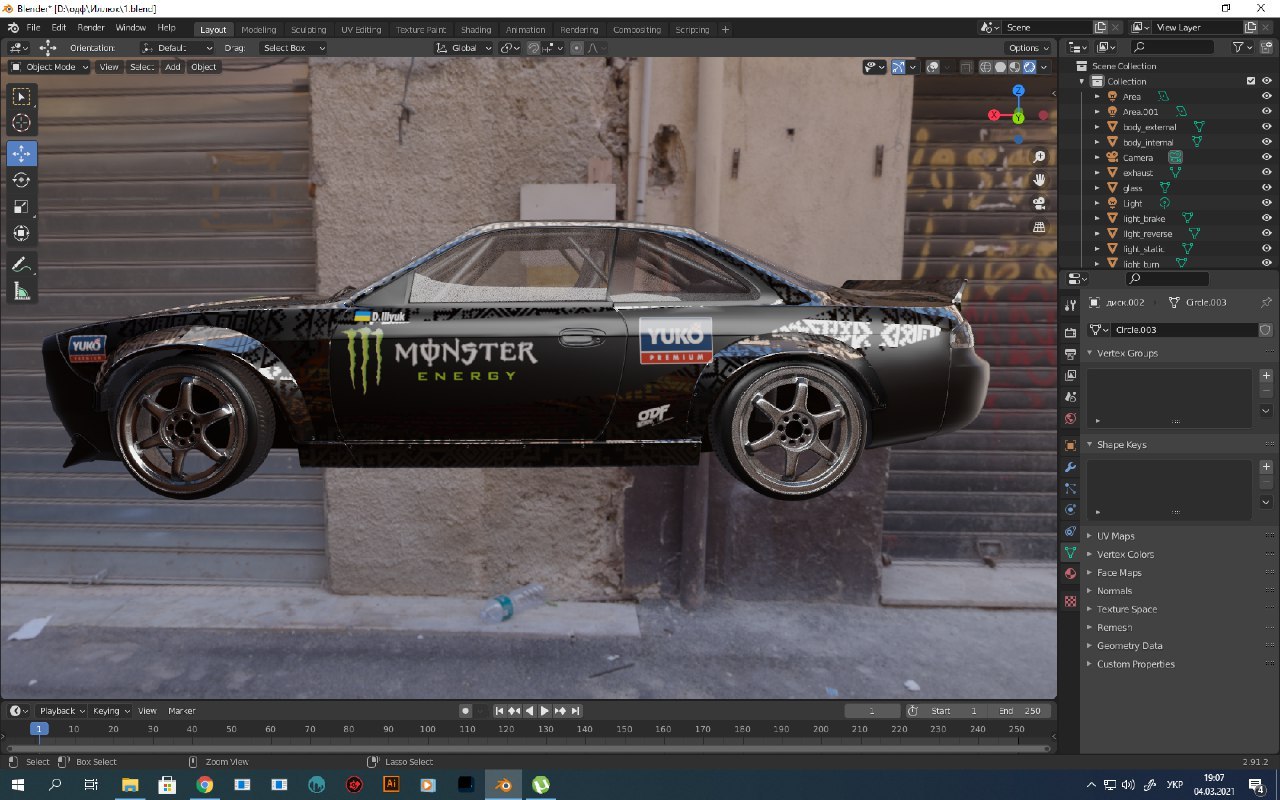Switch to wireframe viewport shading
Viewport: 1280px width, 800px height.
coord(985,67)
